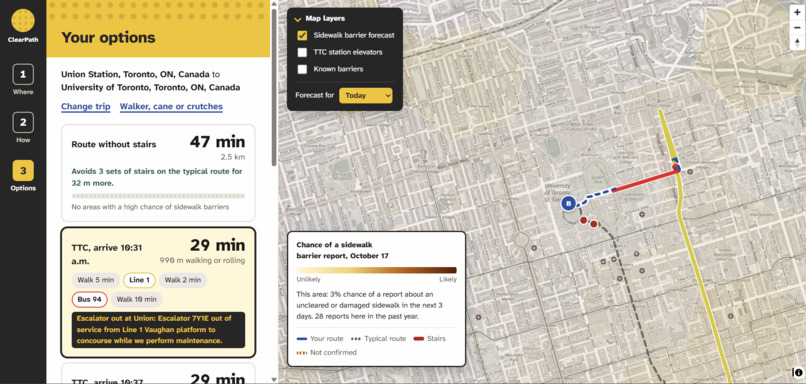Click the Stairs legend entry

pos(430,339)
